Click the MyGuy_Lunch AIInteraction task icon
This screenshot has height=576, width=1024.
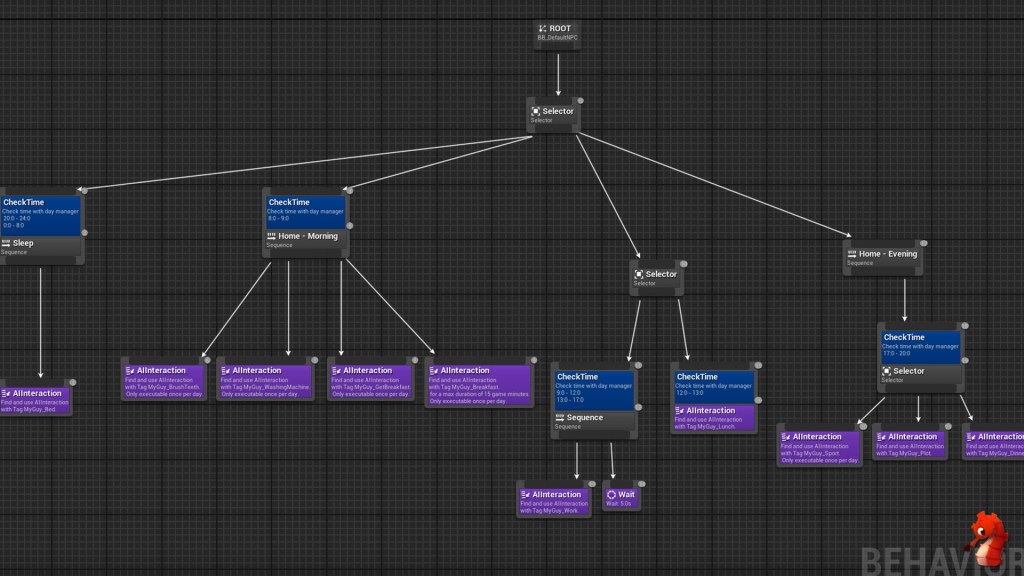click(x=680, y=411)
